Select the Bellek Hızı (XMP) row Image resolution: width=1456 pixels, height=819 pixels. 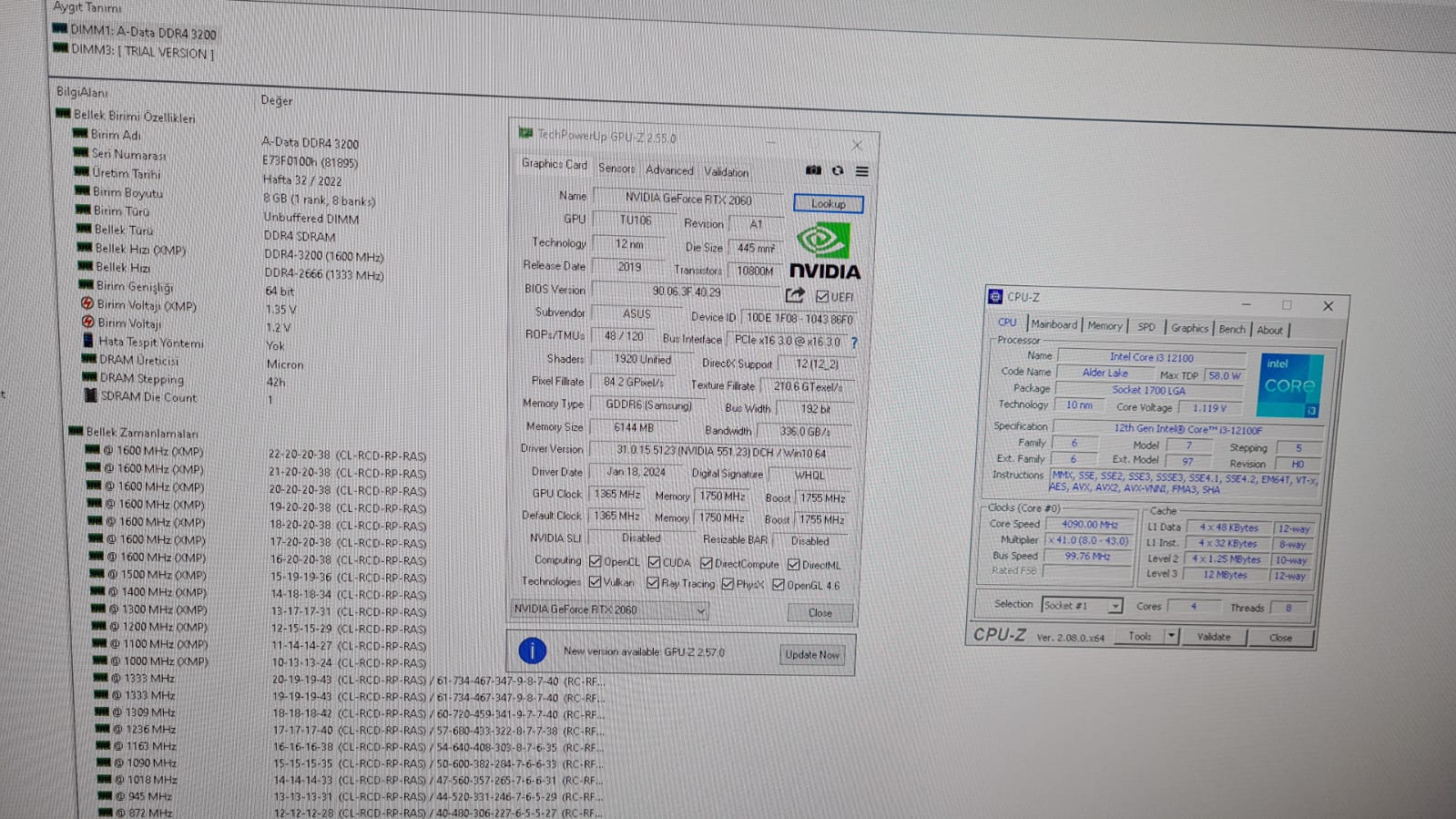[230, 251]
